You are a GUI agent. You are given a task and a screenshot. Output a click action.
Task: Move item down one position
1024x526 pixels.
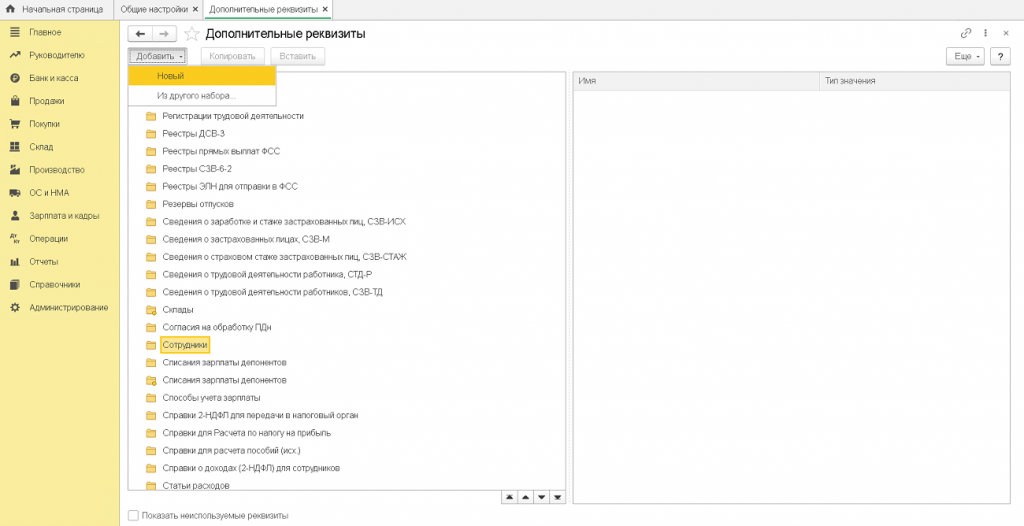[541, 498]
